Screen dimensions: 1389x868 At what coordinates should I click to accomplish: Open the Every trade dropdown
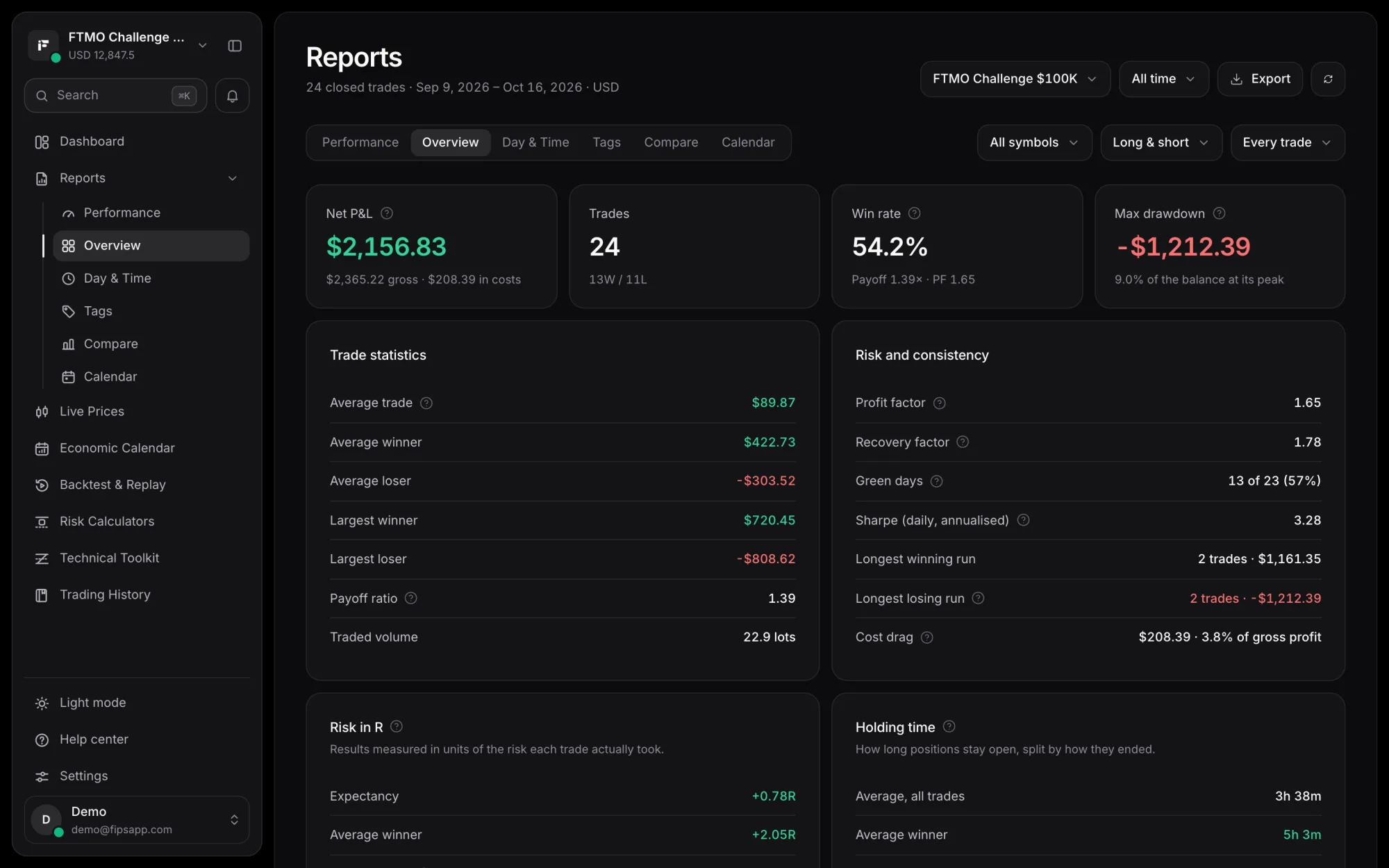(x=1287, y=142)
